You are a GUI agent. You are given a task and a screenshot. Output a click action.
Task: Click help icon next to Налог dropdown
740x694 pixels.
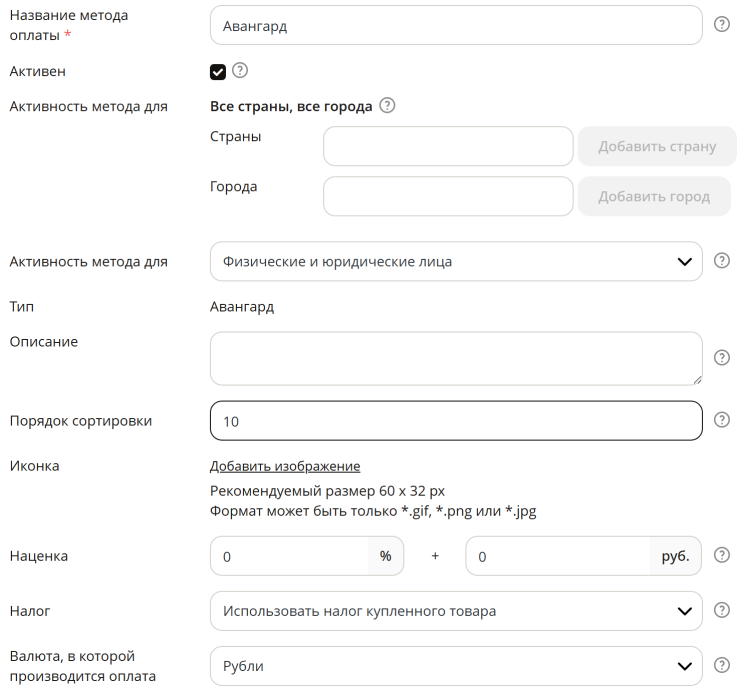pyautogui.click(x=722, y=610)
